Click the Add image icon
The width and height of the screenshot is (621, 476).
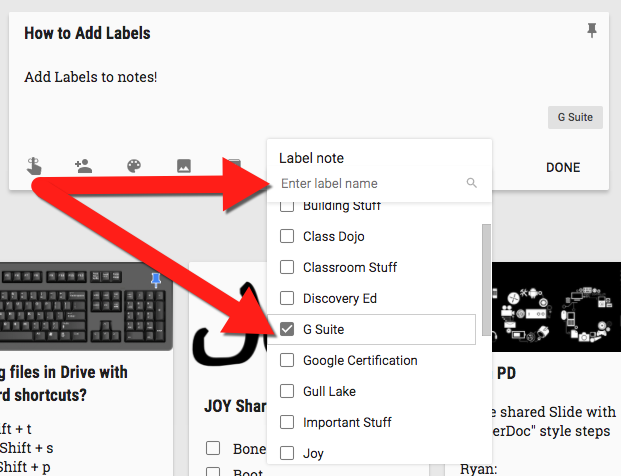[x=184, y=166]
